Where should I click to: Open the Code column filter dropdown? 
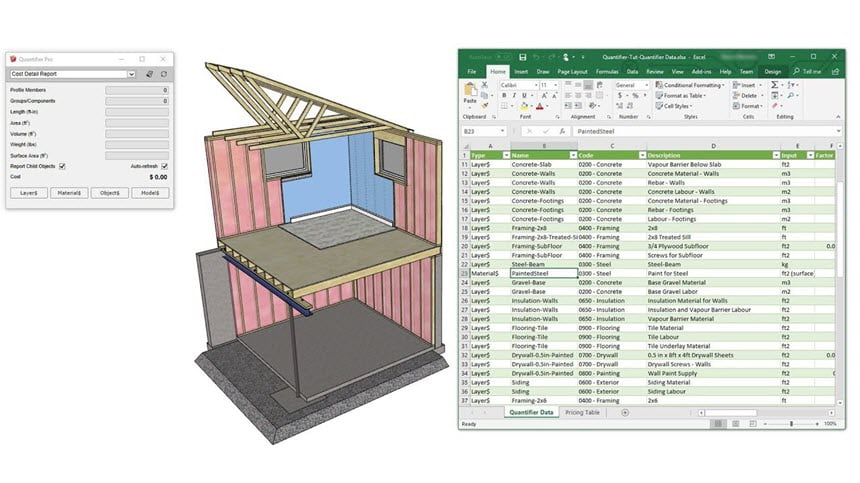click(x=642, y=155)
